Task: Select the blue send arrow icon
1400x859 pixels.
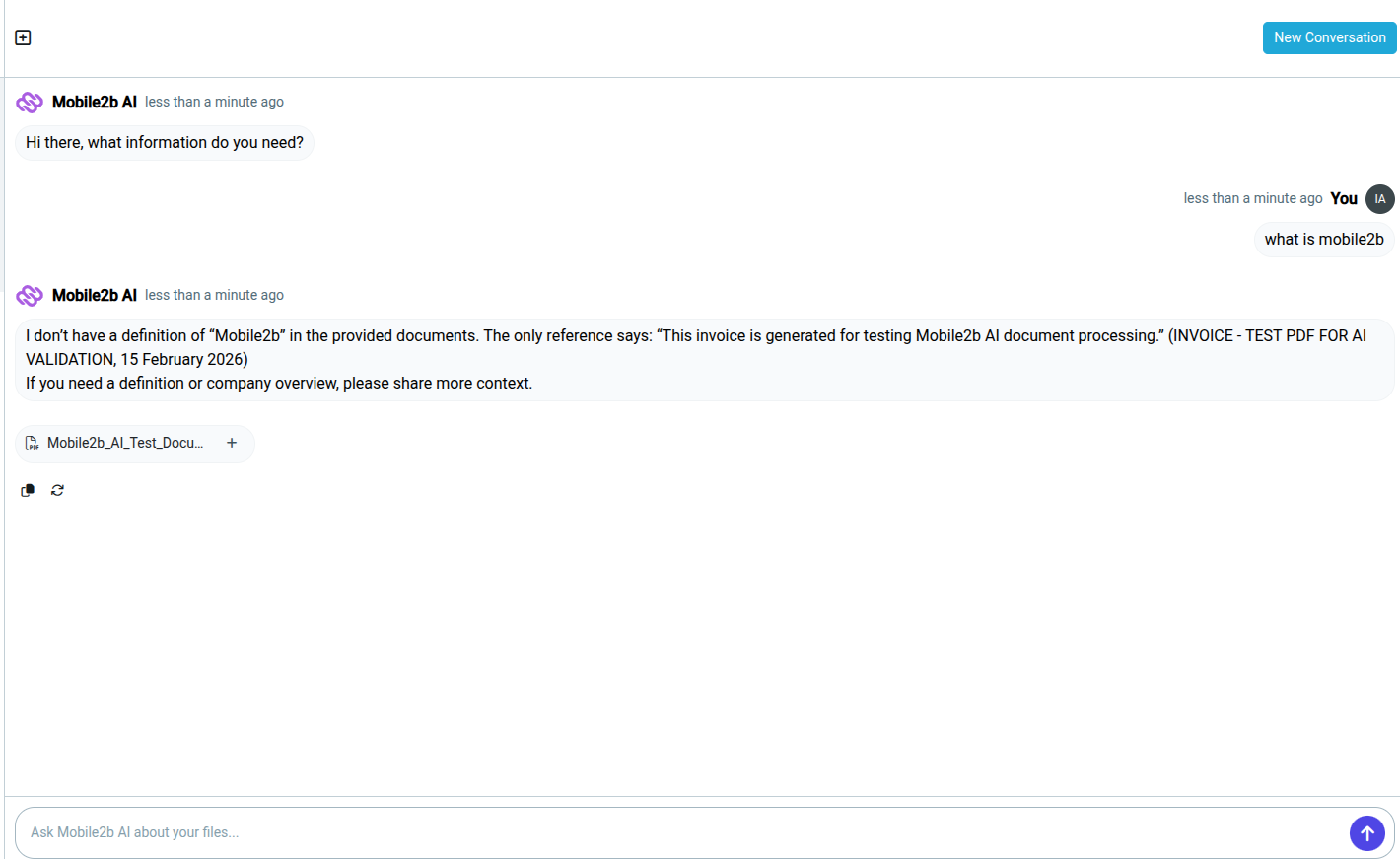Action: tap(1367, 833)
